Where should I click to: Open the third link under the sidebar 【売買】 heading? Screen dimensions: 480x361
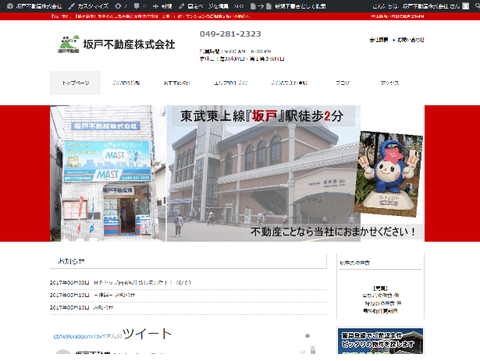(x=381, y=311)
